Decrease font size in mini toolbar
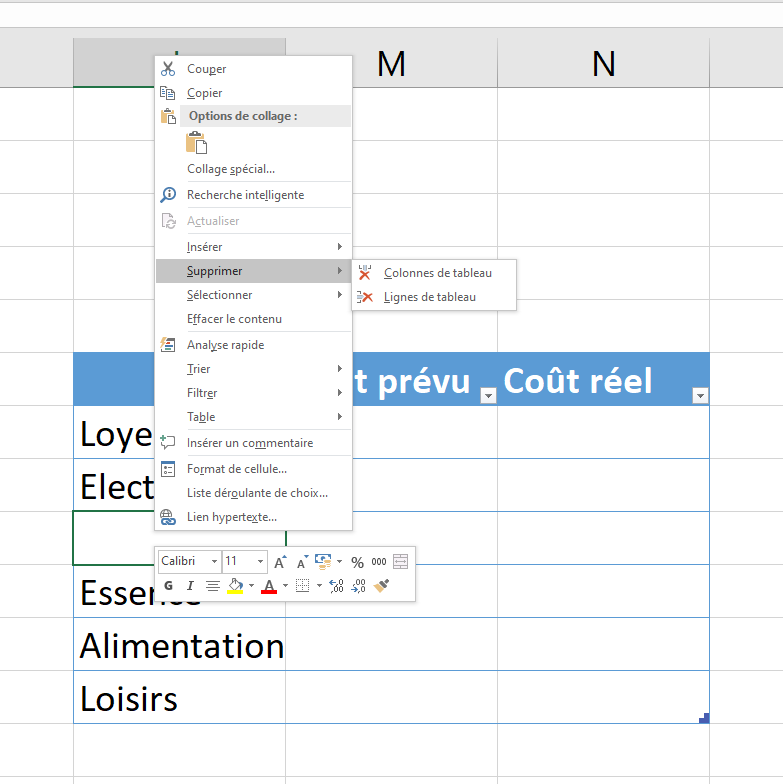Viewport: 783px width, 784px height. (x=302, y=562)
